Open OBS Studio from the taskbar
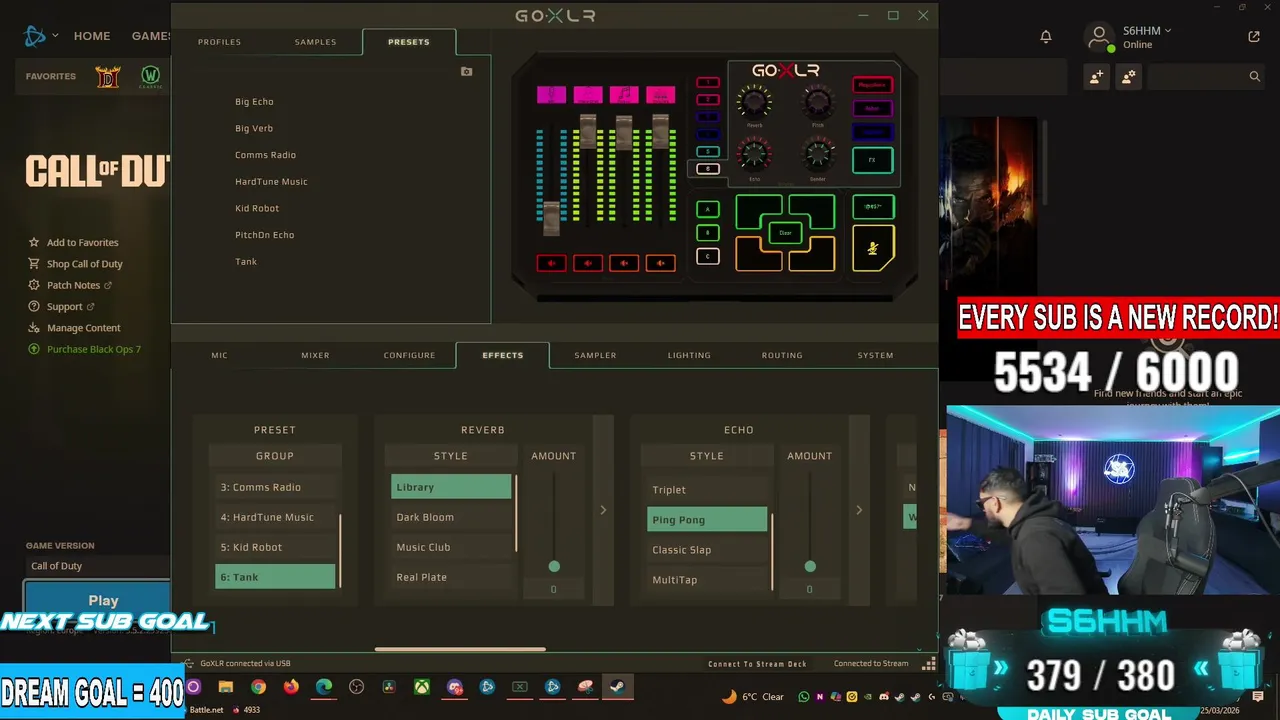1280x720 pixels. pyautogui.click(x=356, y=687)
